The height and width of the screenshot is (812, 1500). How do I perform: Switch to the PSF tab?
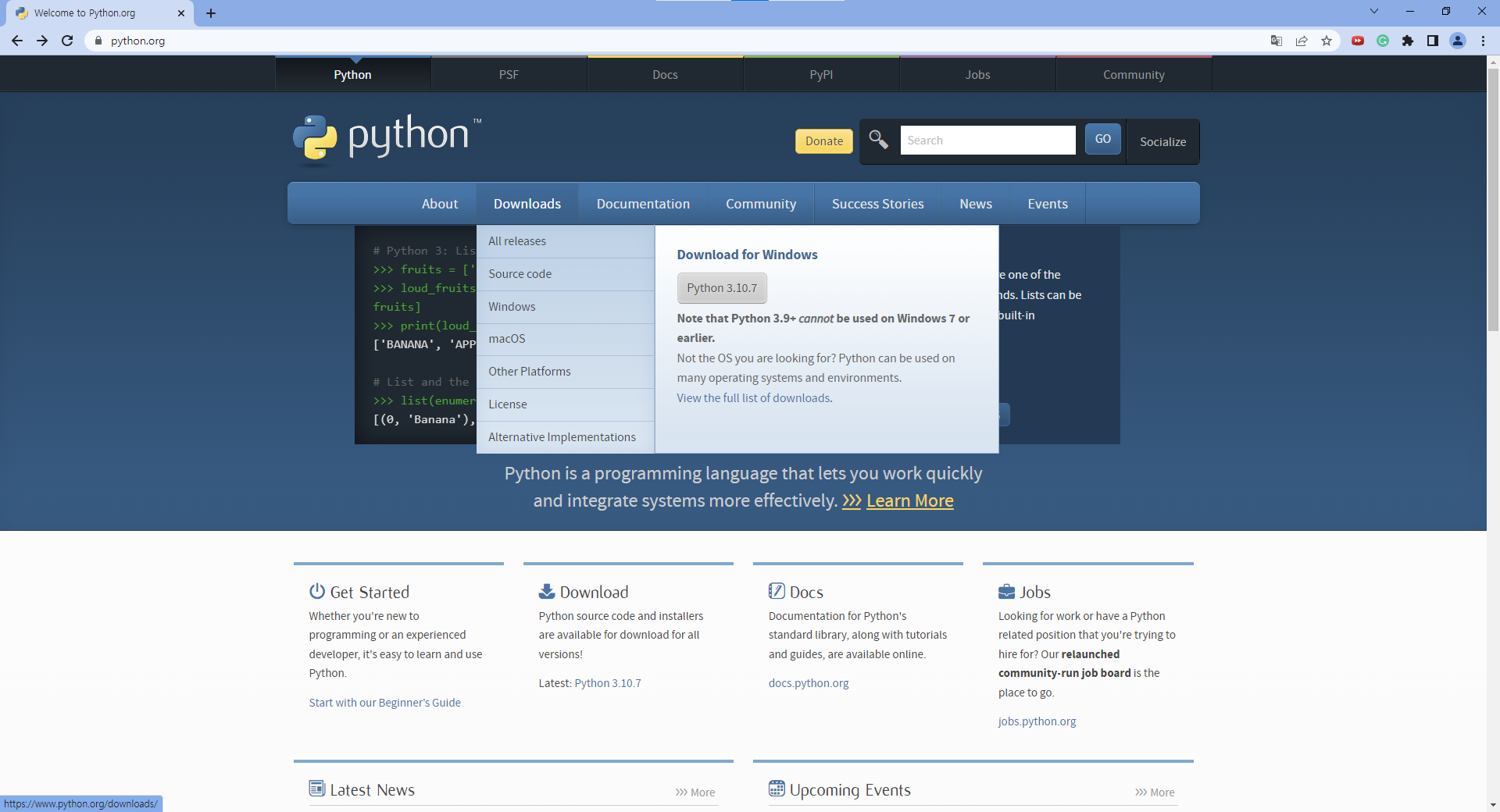[x=509, y=74]
